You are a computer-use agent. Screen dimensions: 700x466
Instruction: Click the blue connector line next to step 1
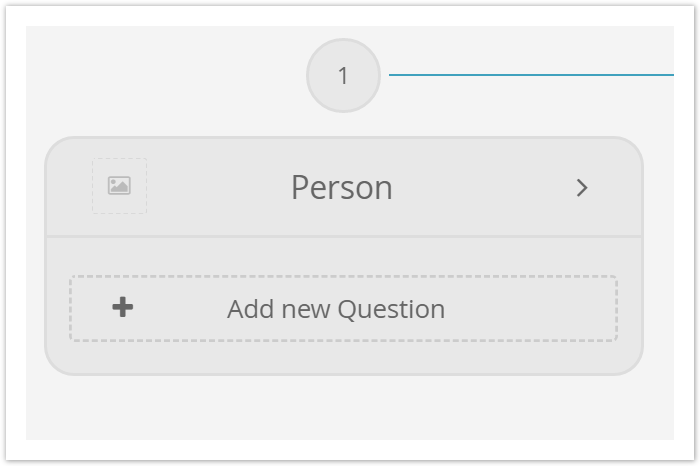(x=531, y=75)
